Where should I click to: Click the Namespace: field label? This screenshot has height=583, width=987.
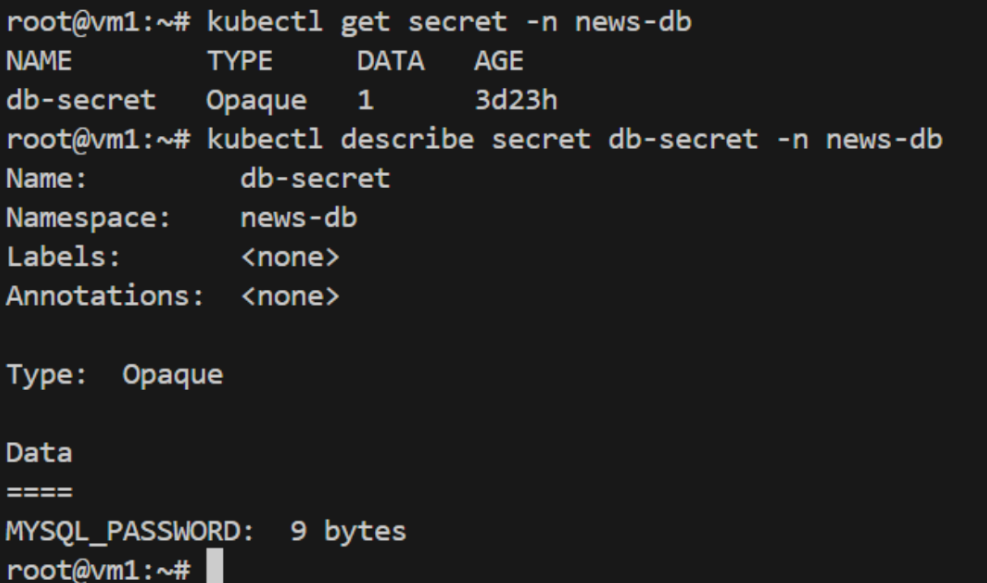tap(89, 218)
